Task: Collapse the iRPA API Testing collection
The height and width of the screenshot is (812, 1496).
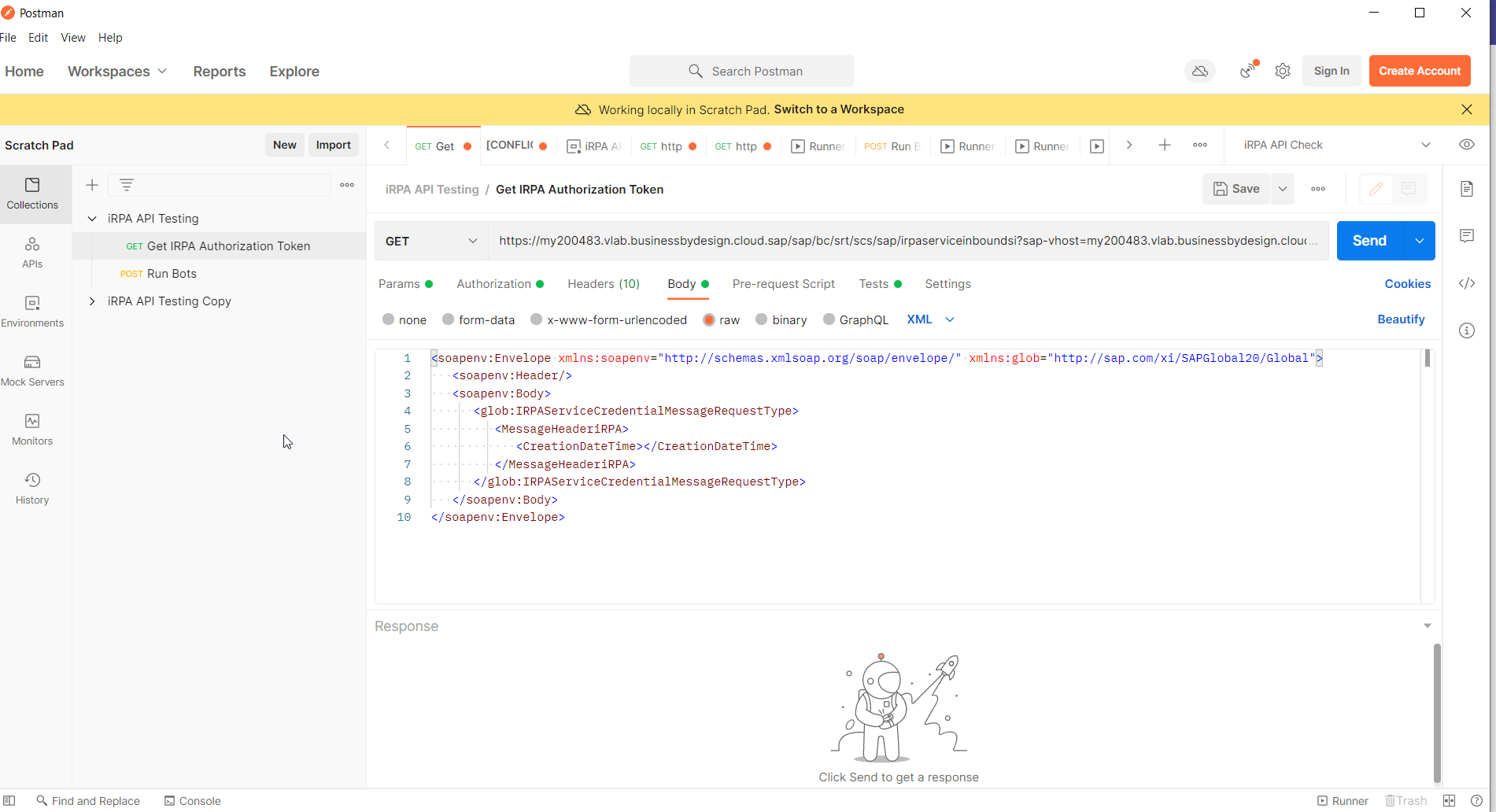Action: (x=92, y=219)
